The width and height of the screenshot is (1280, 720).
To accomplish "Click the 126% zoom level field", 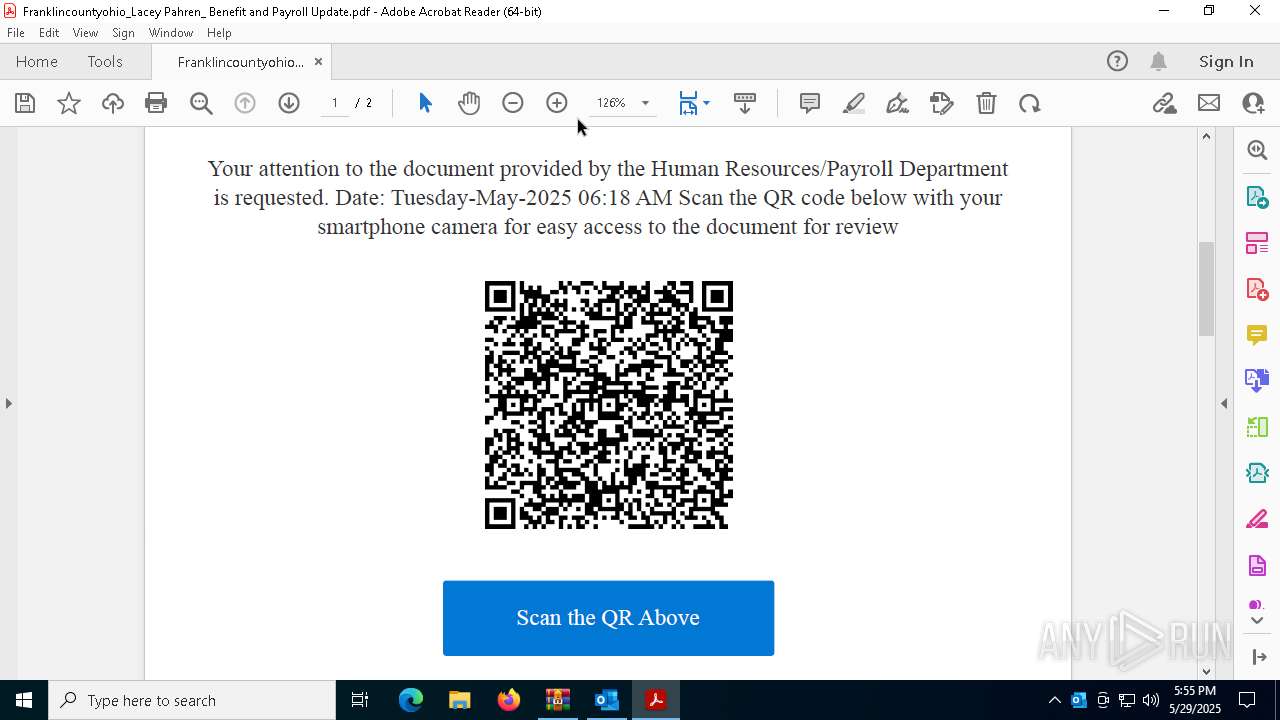I will coord(611,103).
